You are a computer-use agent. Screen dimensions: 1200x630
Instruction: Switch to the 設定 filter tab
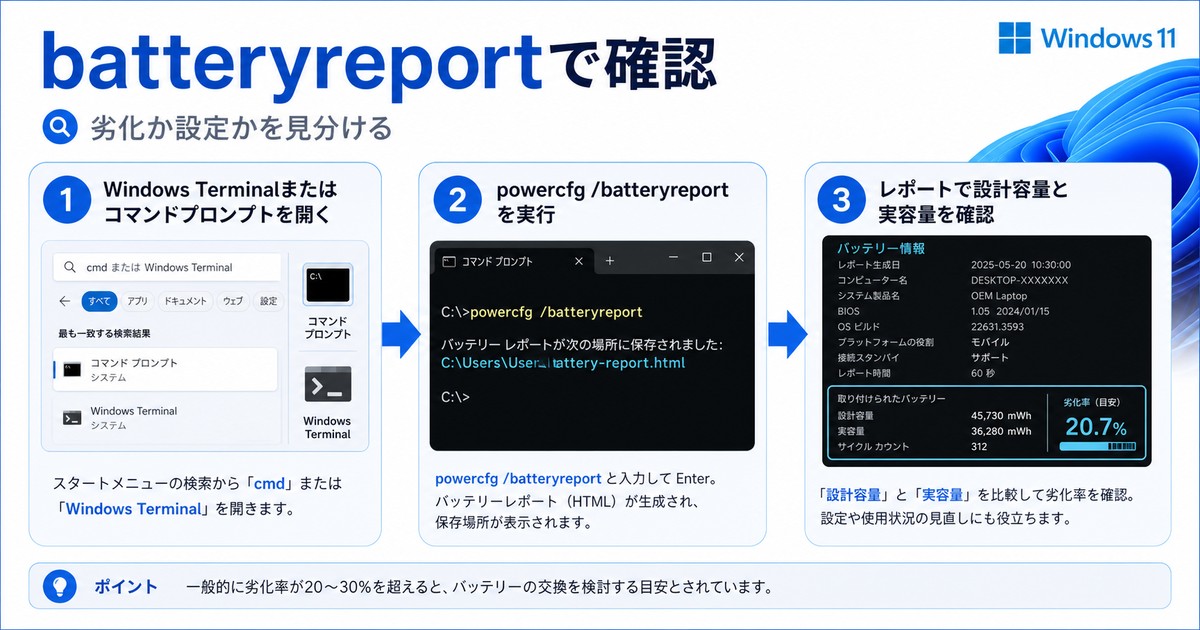[268, 301]
